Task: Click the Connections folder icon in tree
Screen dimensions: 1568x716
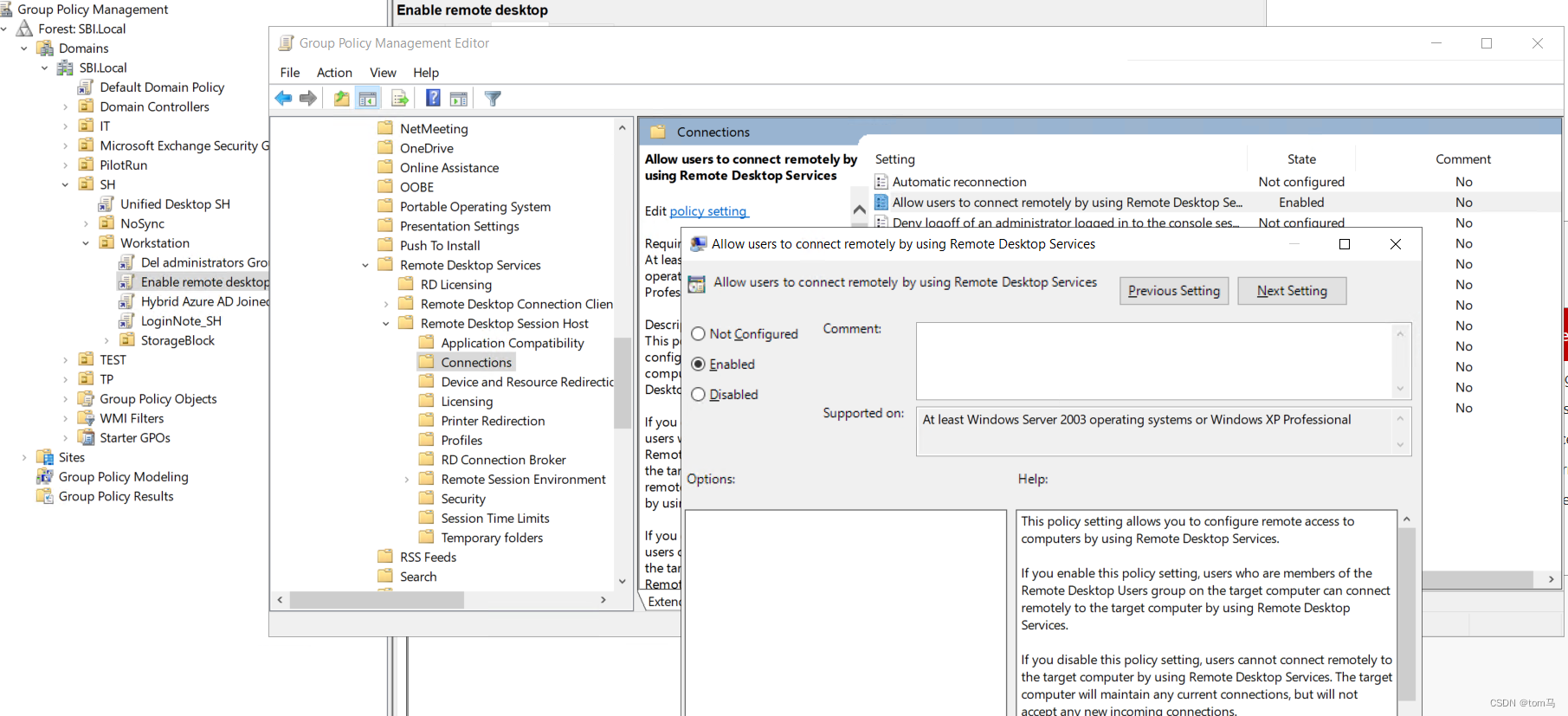Action: (426, 362)
